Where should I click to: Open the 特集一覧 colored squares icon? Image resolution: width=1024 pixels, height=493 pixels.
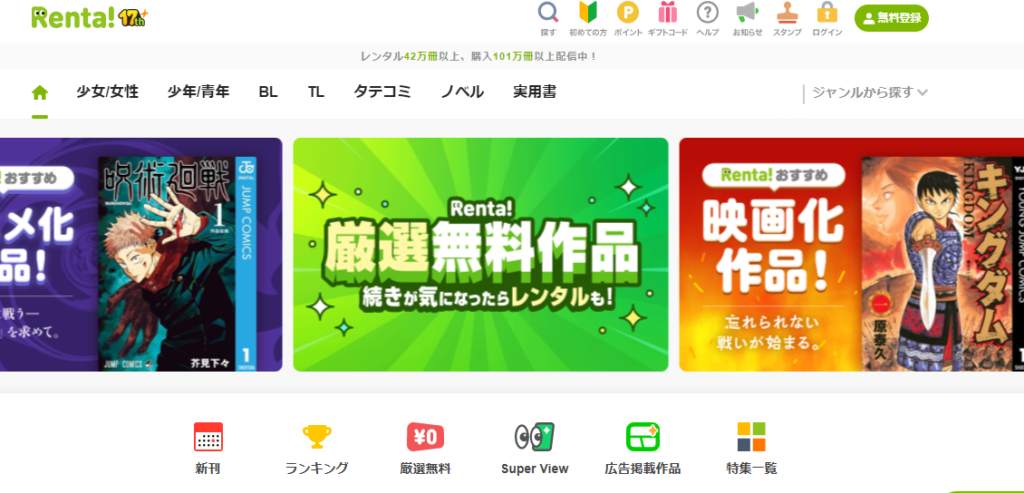[751, 437]
